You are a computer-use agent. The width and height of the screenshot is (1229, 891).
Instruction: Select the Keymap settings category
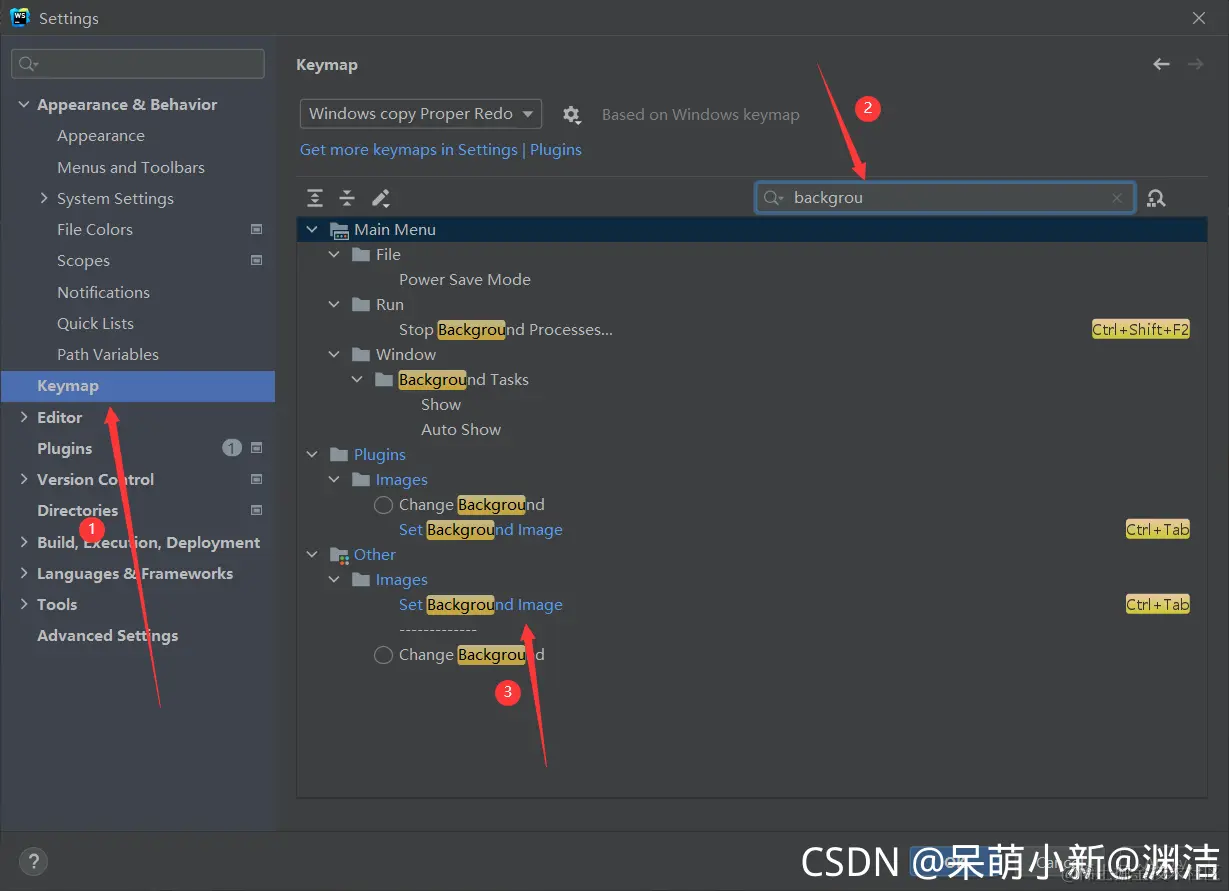138,386
